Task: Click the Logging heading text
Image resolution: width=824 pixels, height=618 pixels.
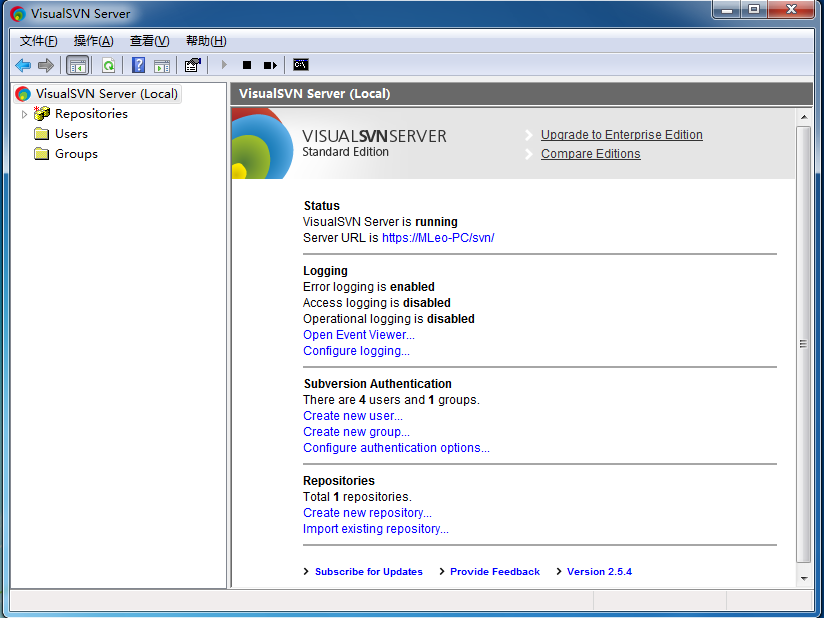Action: click(325, 271)
